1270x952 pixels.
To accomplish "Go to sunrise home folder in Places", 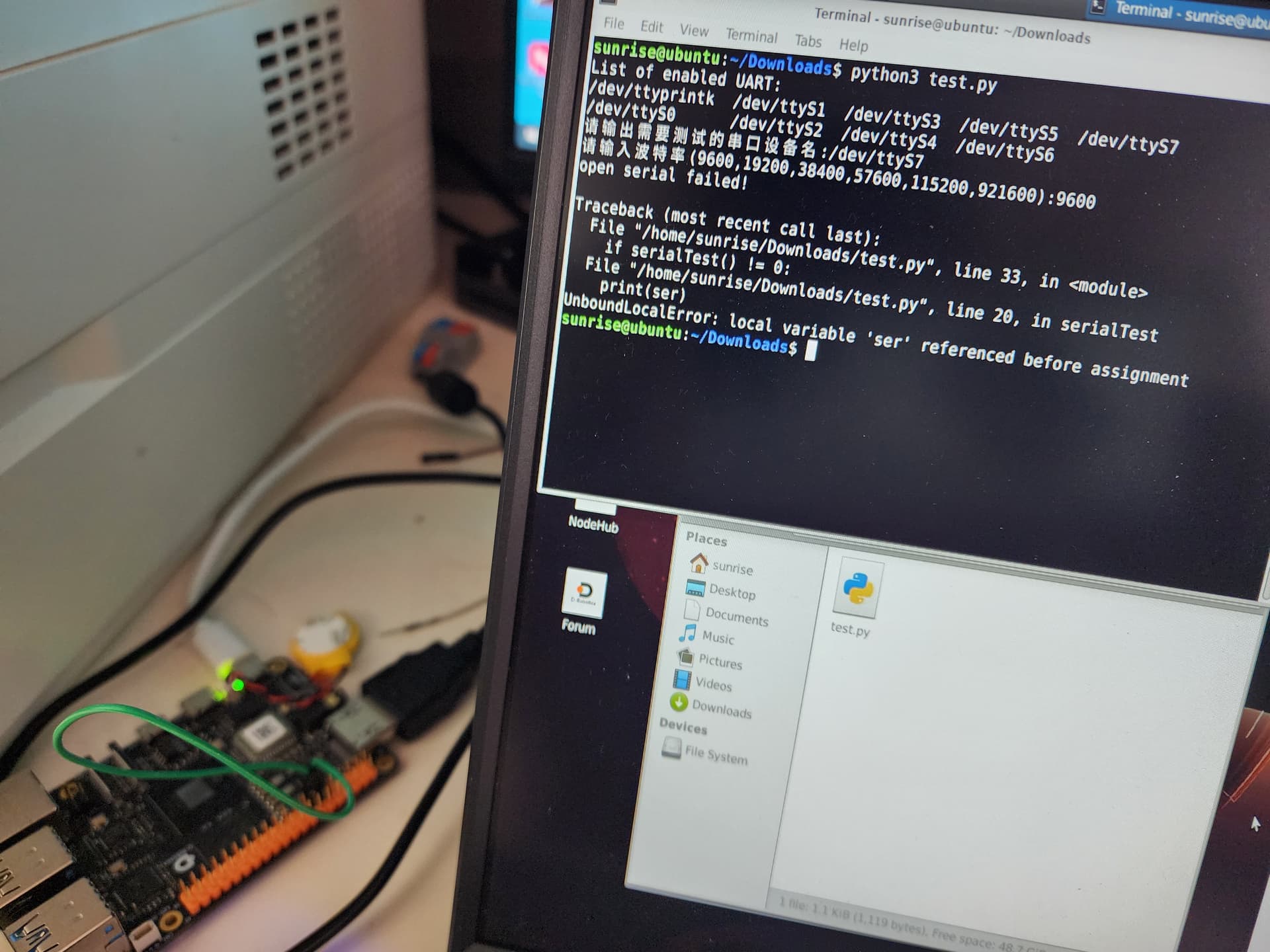I will [x=720, y=565].
